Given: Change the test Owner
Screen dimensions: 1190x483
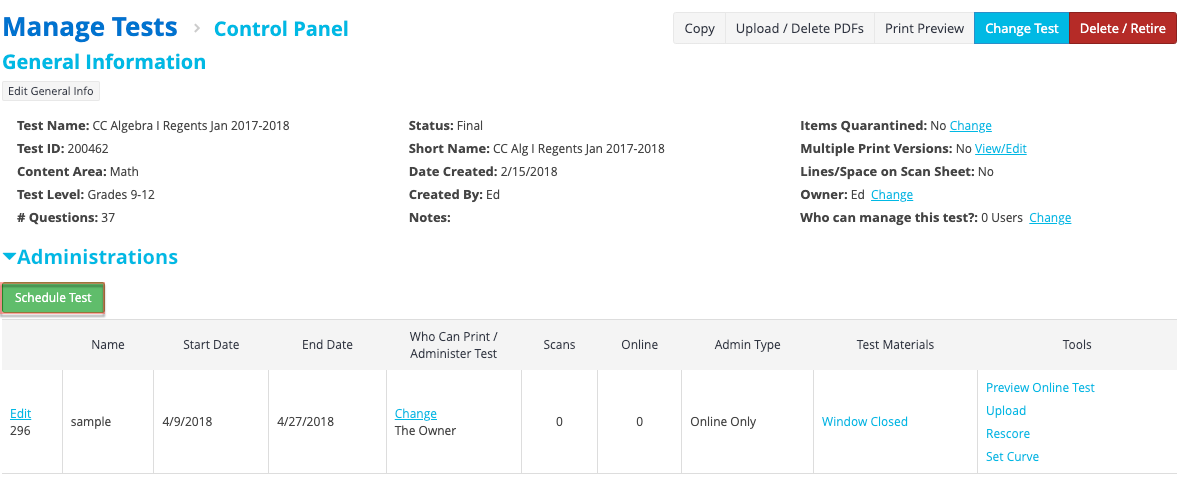Looking at the screenshot, I should point(892,194).
